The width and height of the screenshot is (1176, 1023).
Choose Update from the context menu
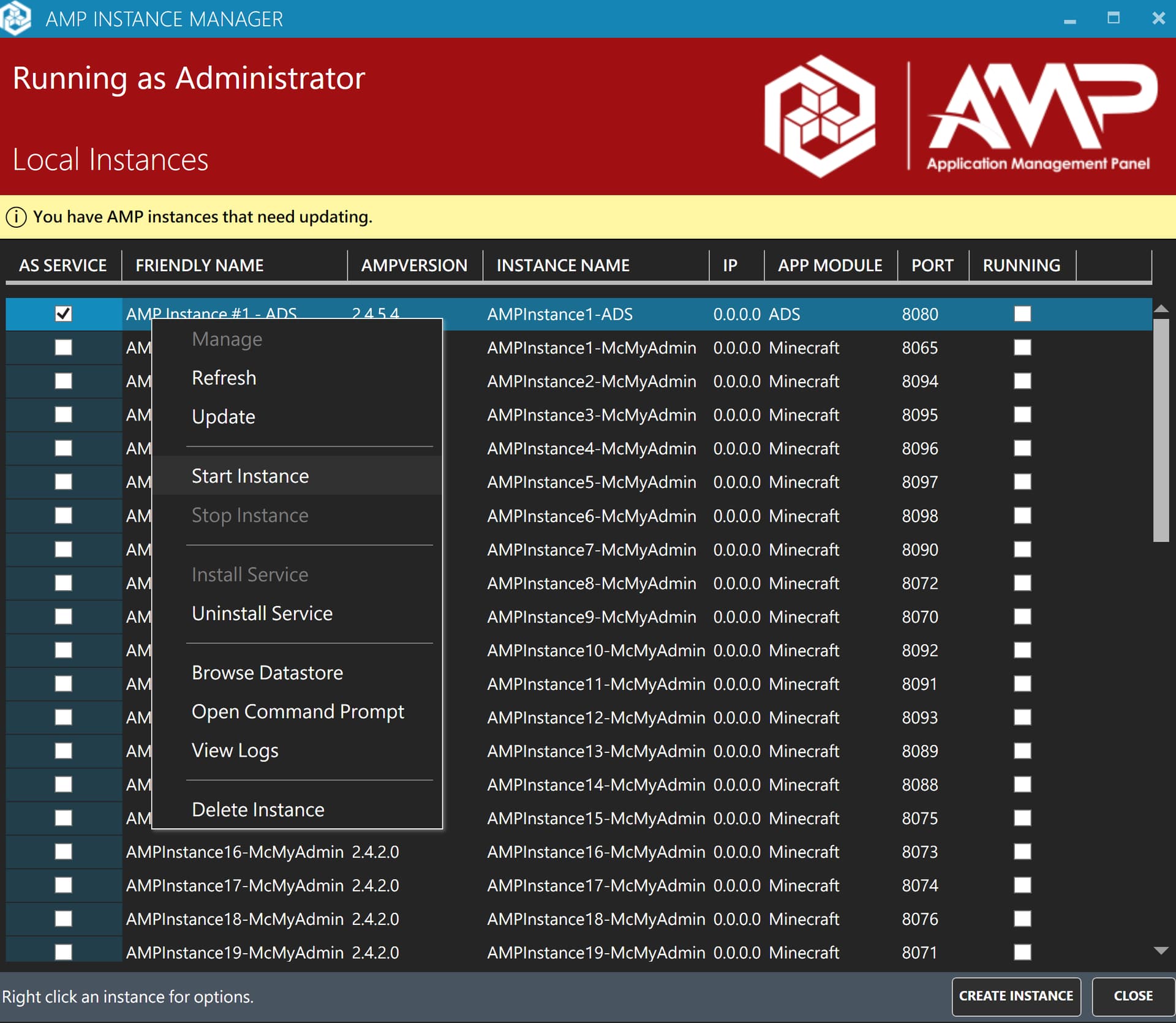297,417
